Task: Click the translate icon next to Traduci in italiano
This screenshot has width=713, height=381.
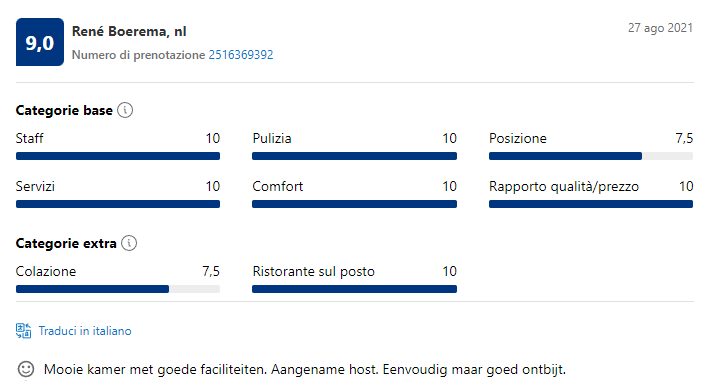Action: point(24,331)
